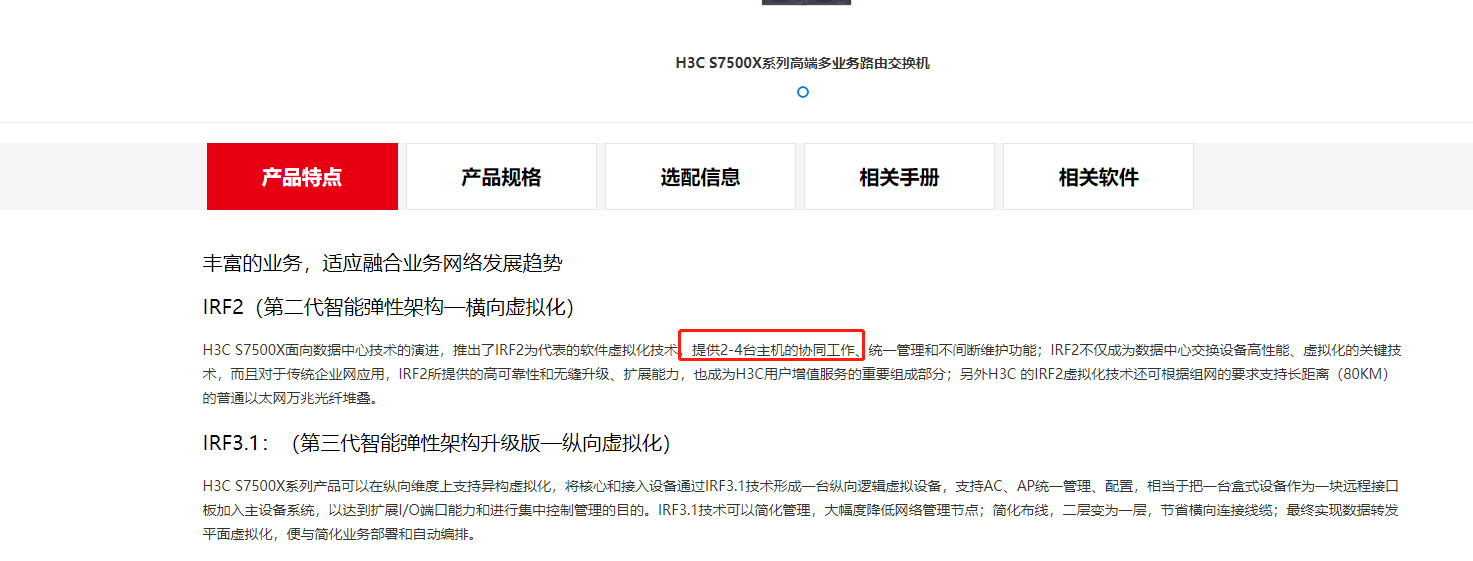
Task: Open the 选配信息 tab
Action: (700, 177)
